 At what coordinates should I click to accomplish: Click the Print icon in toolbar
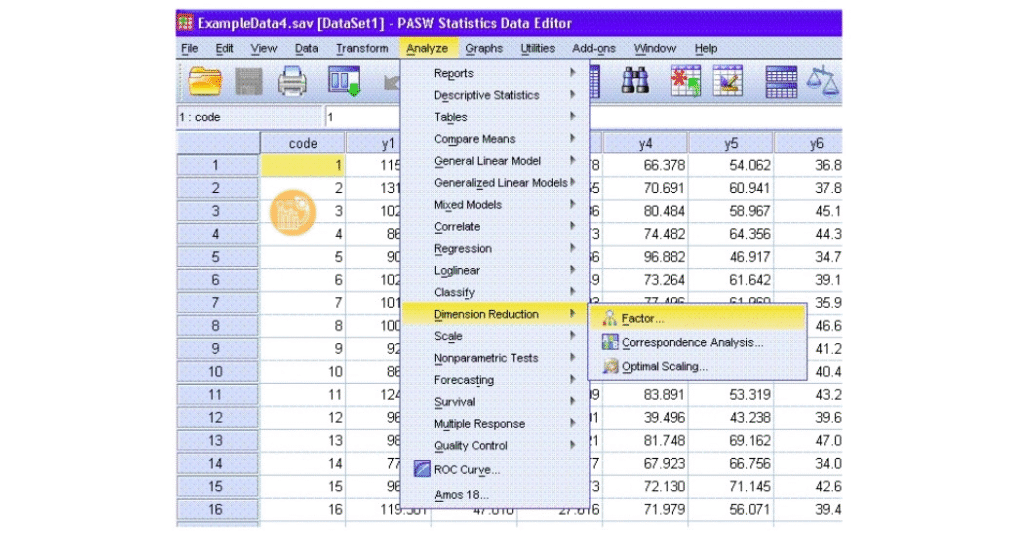tap(292, 82)
